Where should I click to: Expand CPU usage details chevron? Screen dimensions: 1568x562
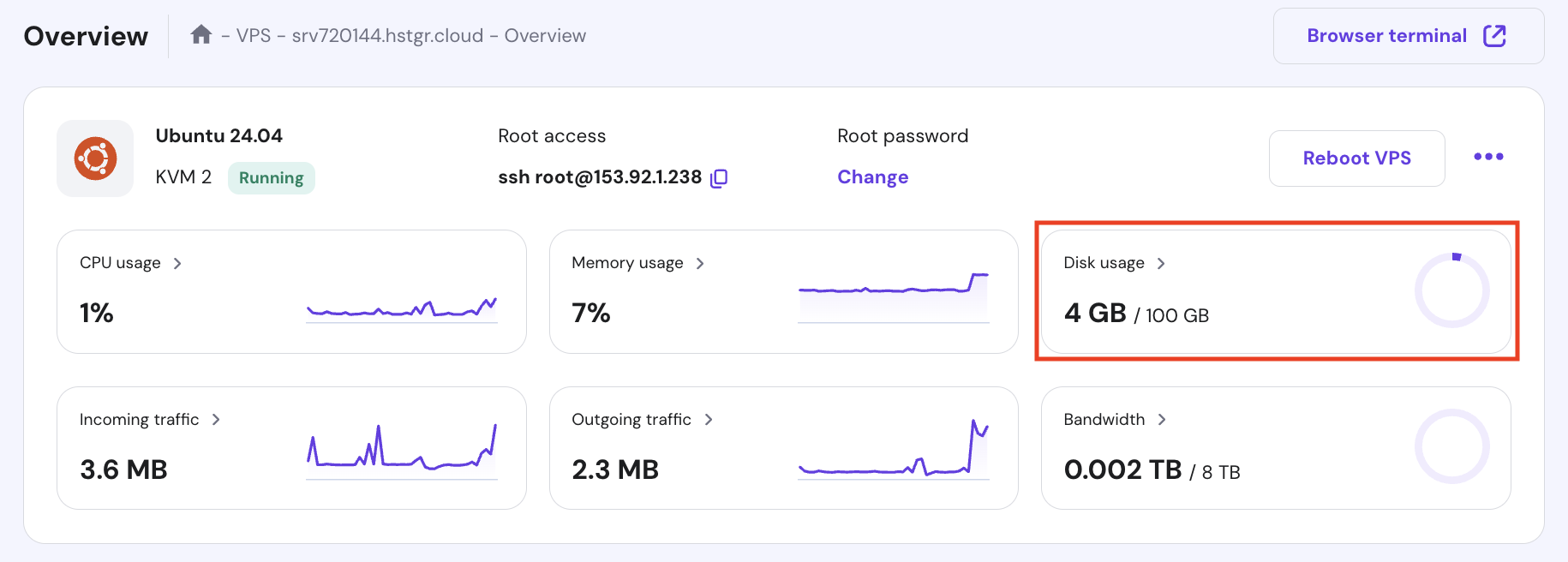point(177,263)
